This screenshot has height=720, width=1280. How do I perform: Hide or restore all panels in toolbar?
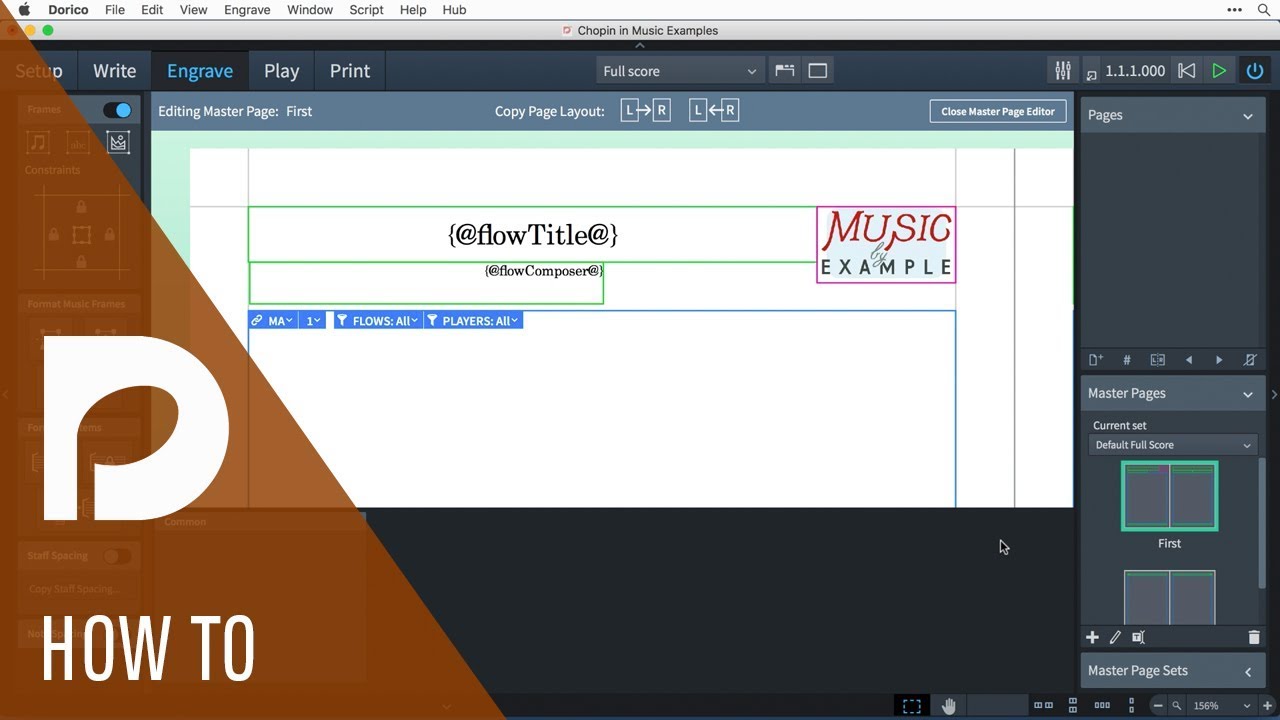coord(818,71)
